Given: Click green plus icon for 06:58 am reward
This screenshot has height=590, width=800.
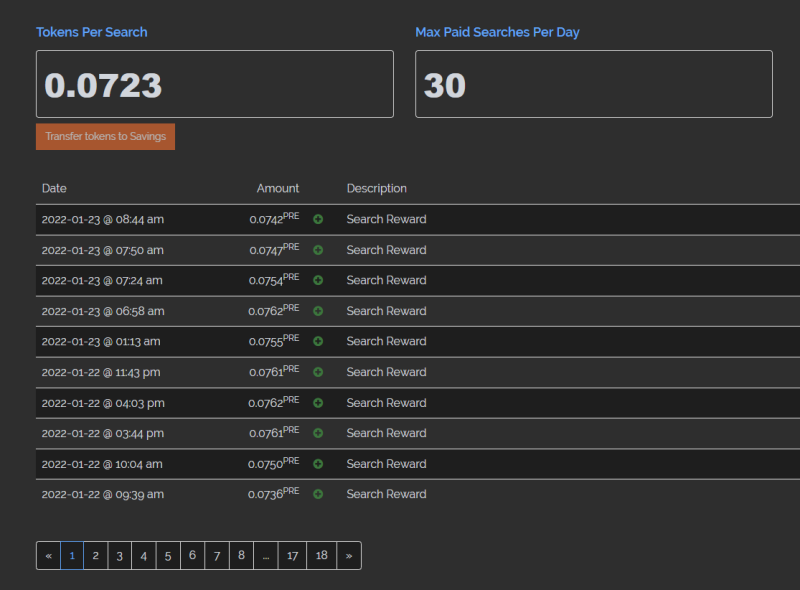Looking at the screenshot, I should click(x=318, y=311).
